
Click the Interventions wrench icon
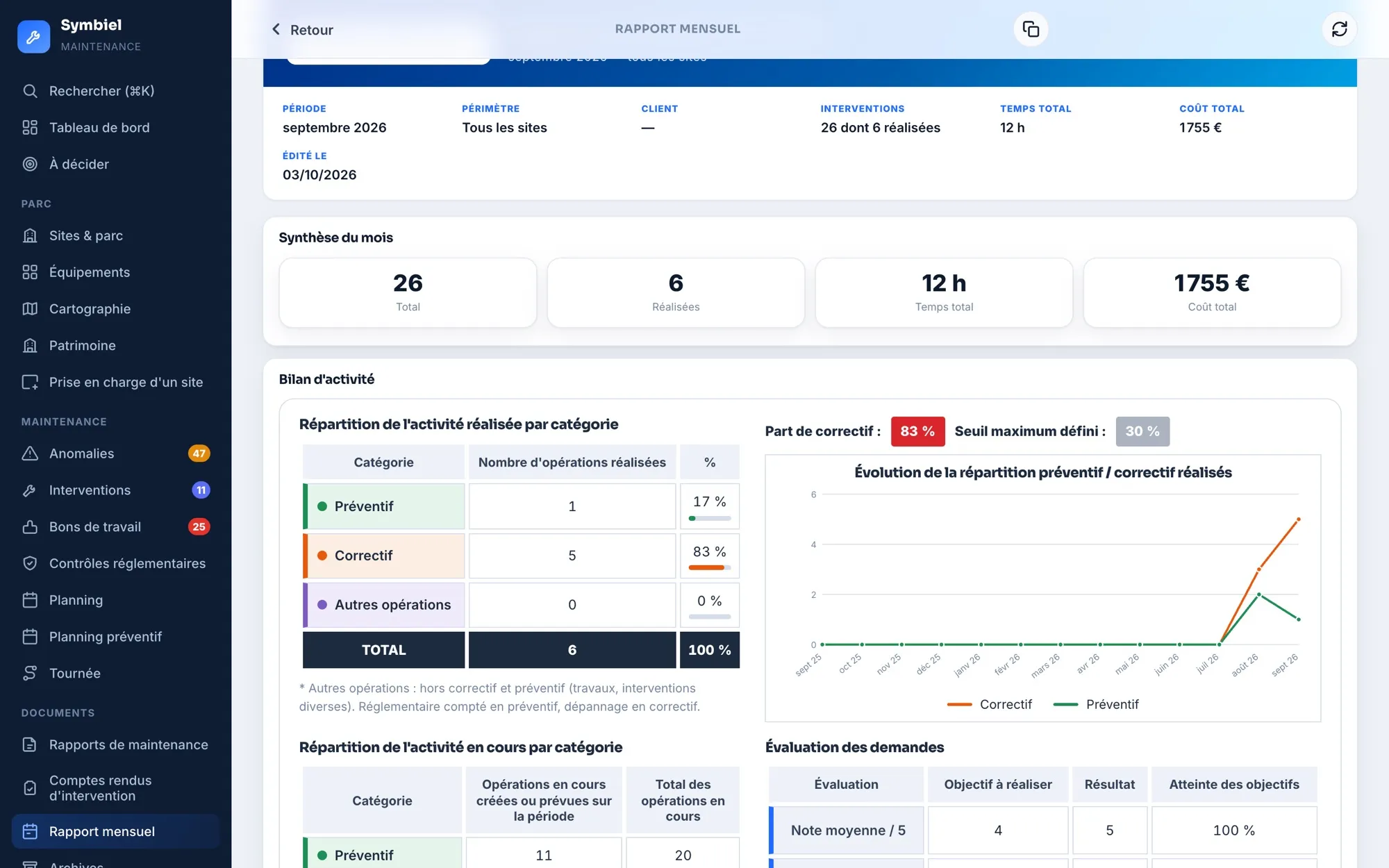30,490
